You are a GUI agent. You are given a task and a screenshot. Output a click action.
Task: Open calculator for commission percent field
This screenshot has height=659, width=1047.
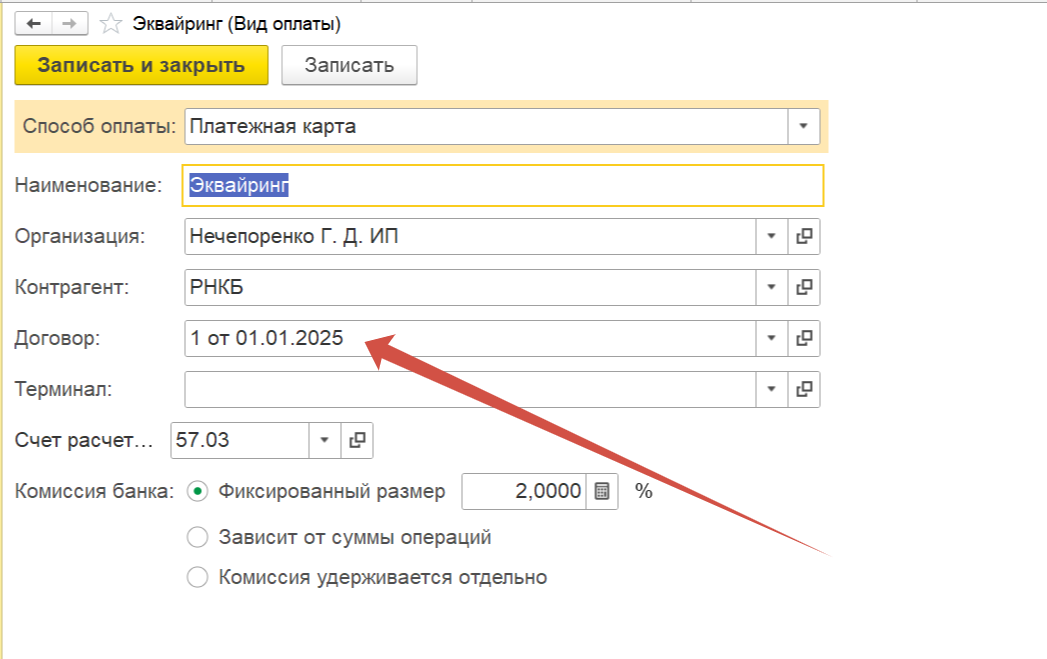[602, 491]
